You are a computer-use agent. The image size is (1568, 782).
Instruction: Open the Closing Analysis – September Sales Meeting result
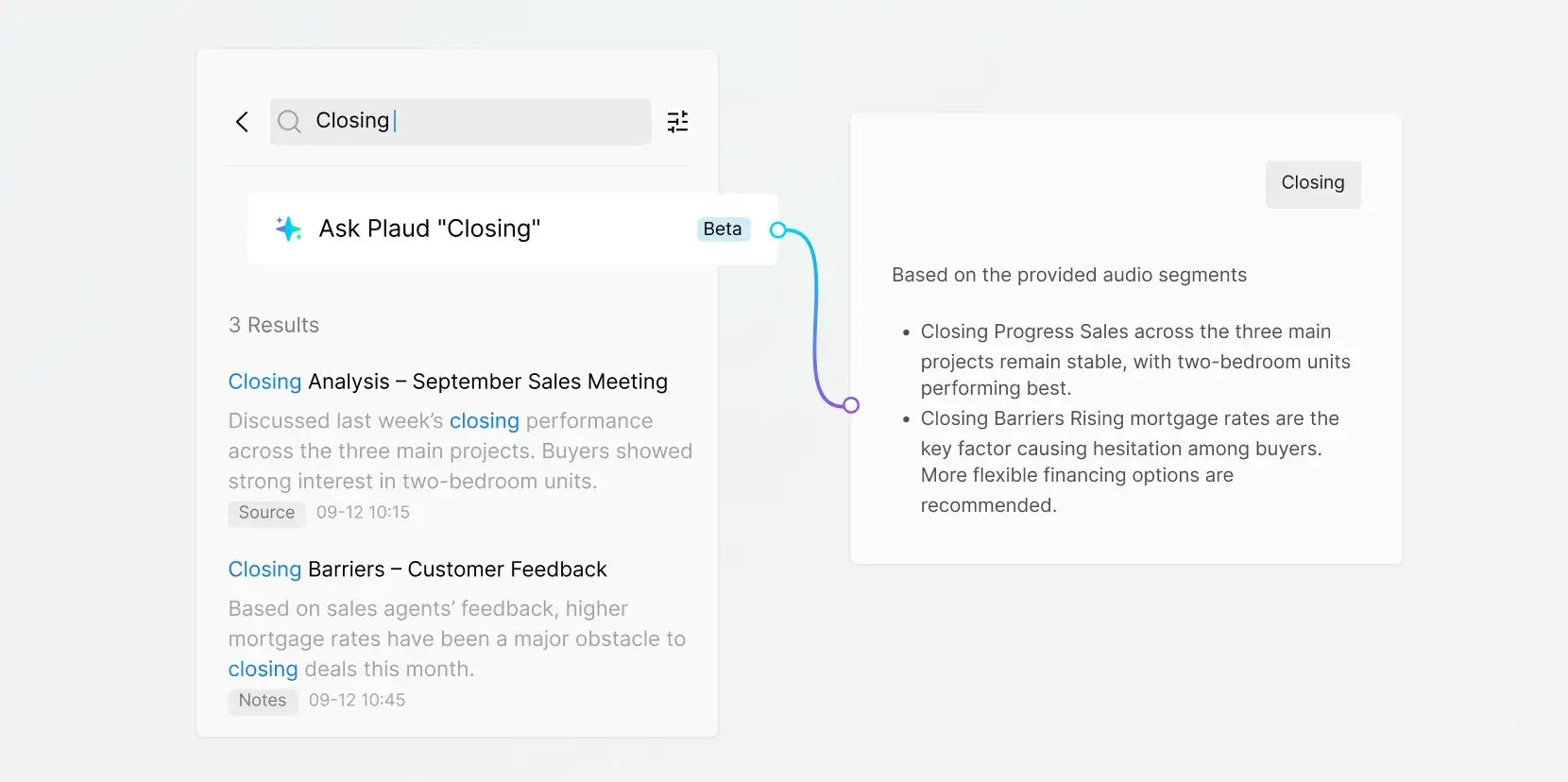[x=448, y=382]
